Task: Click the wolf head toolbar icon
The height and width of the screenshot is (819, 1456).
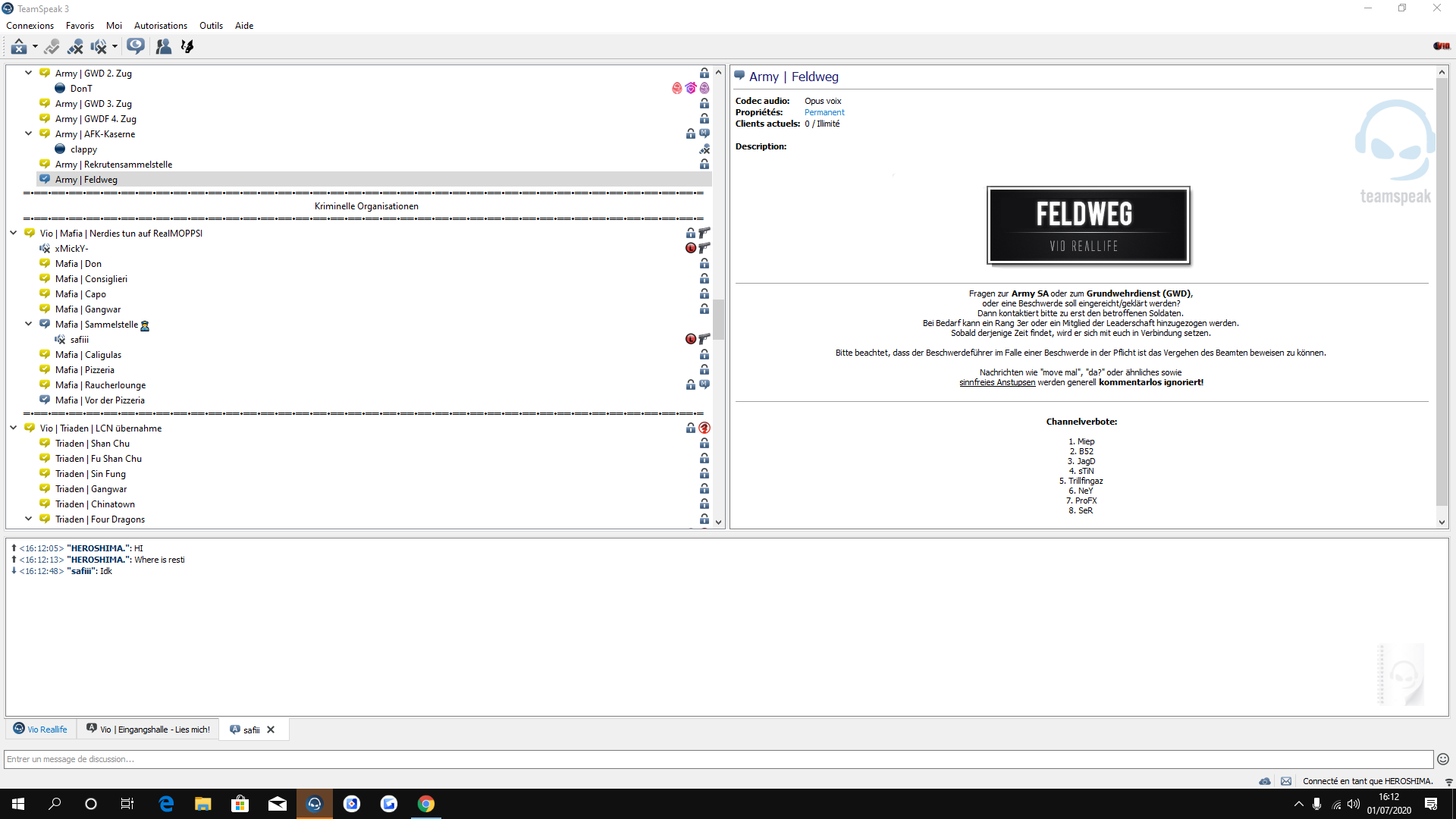Action: (x=187, y=47)
